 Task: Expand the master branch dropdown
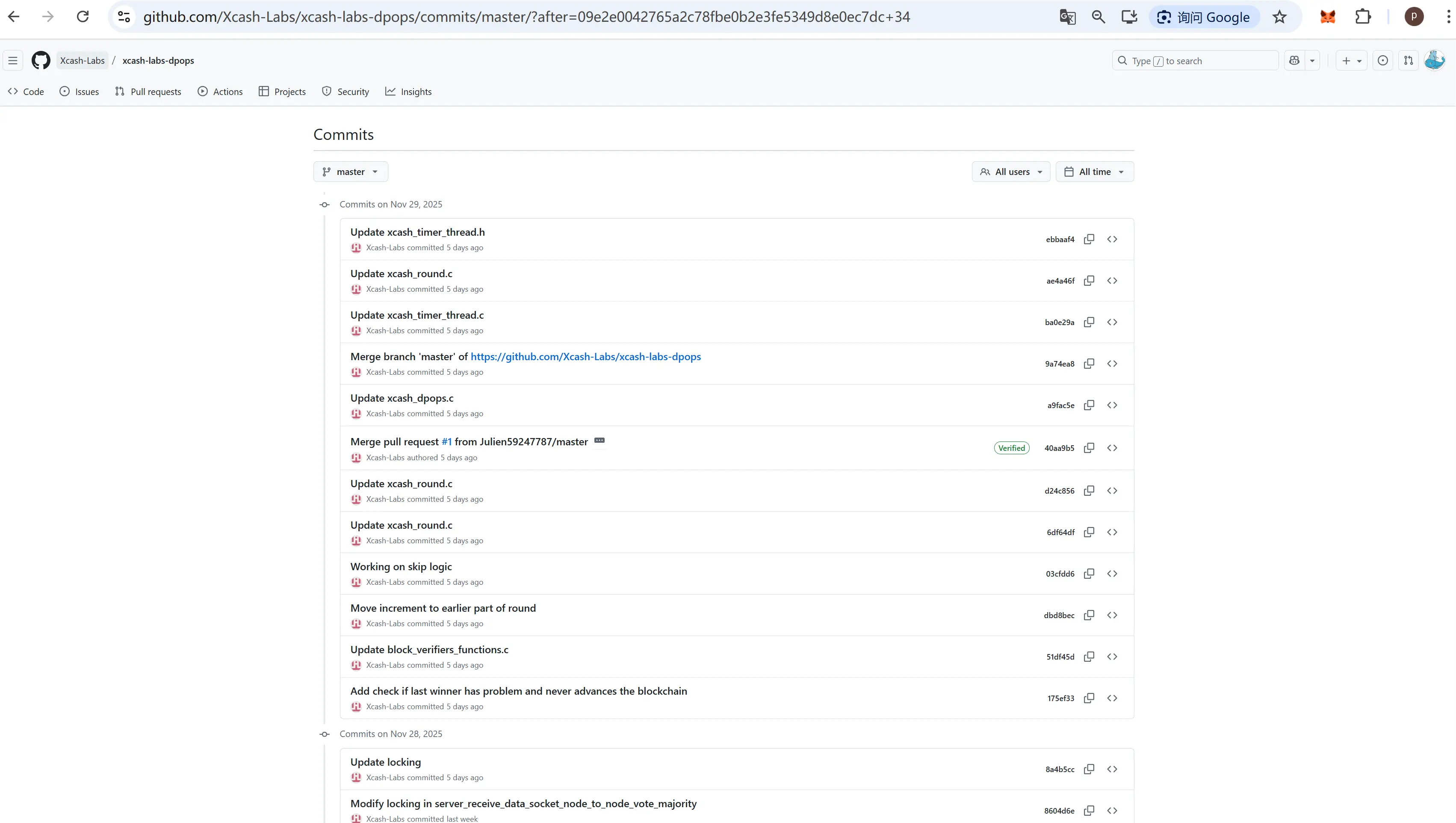pyautogui.click(x=351, y=172)
